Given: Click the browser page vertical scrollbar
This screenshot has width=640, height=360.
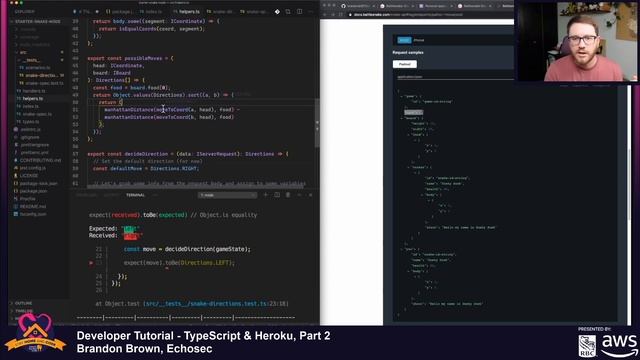Looking at the screenshot, I should (629, 184).
